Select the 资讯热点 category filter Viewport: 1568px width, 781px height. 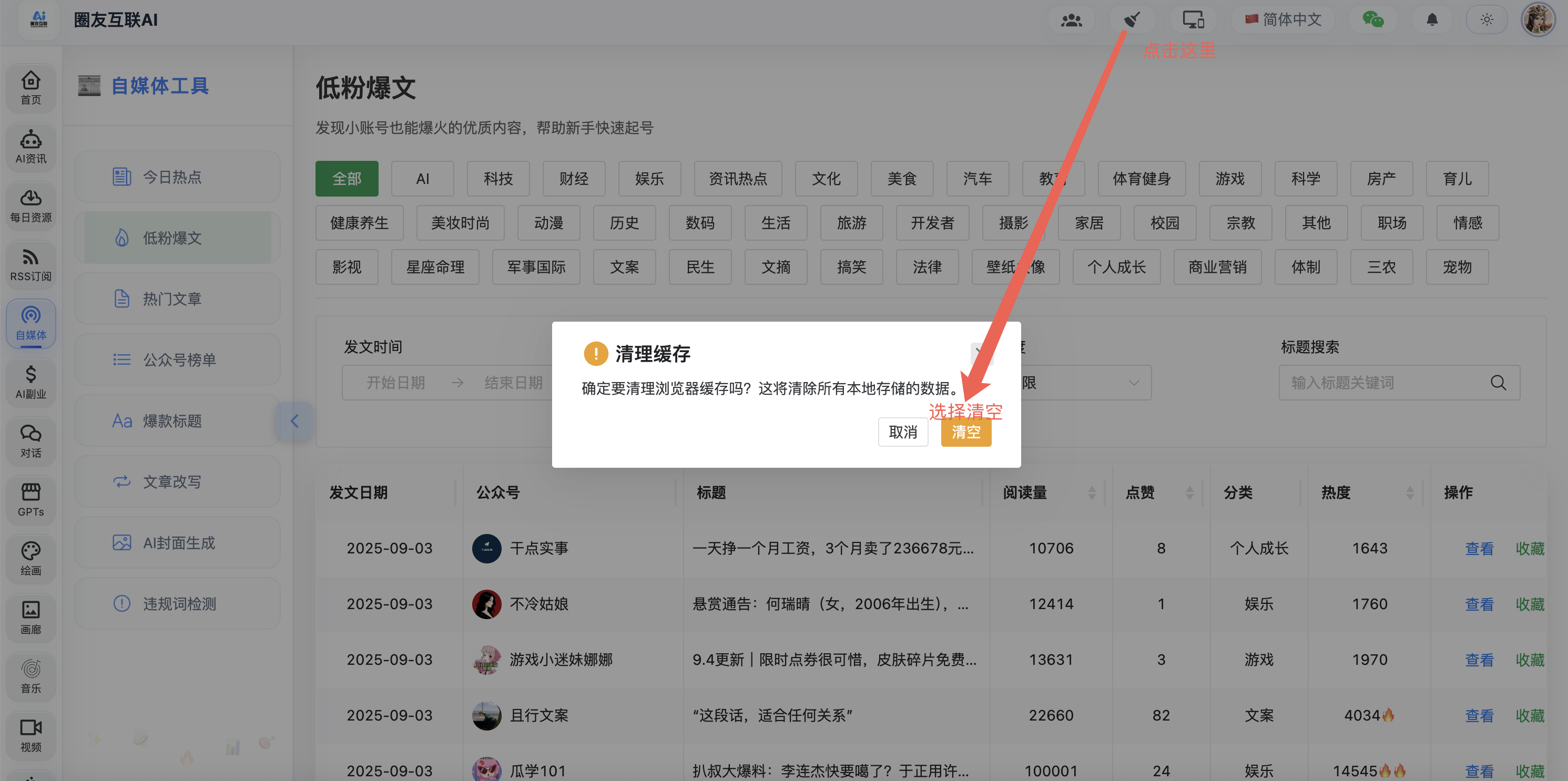click(738, 179)
